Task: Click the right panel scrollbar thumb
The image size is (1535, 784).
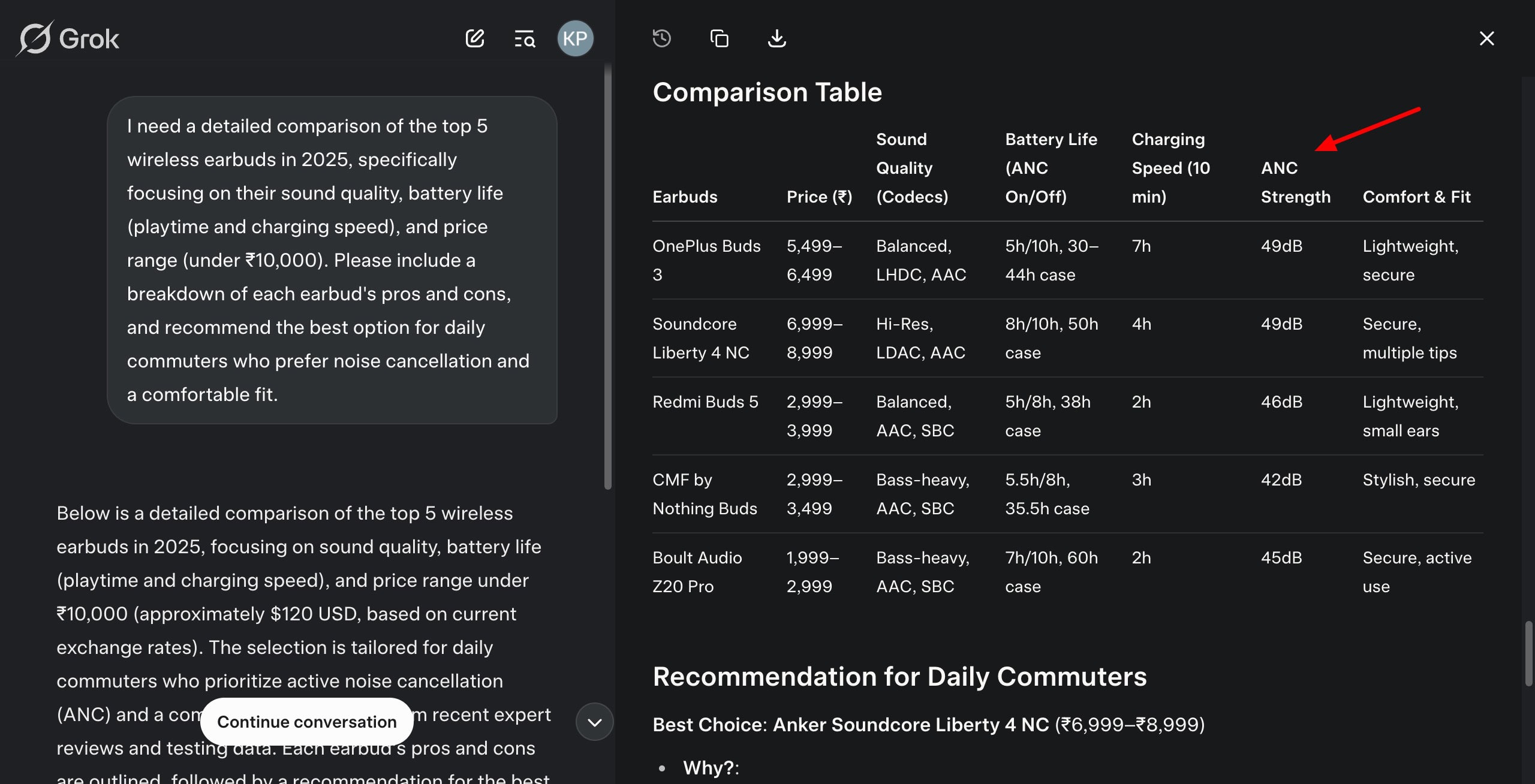Action: [x=1528, y=653]
